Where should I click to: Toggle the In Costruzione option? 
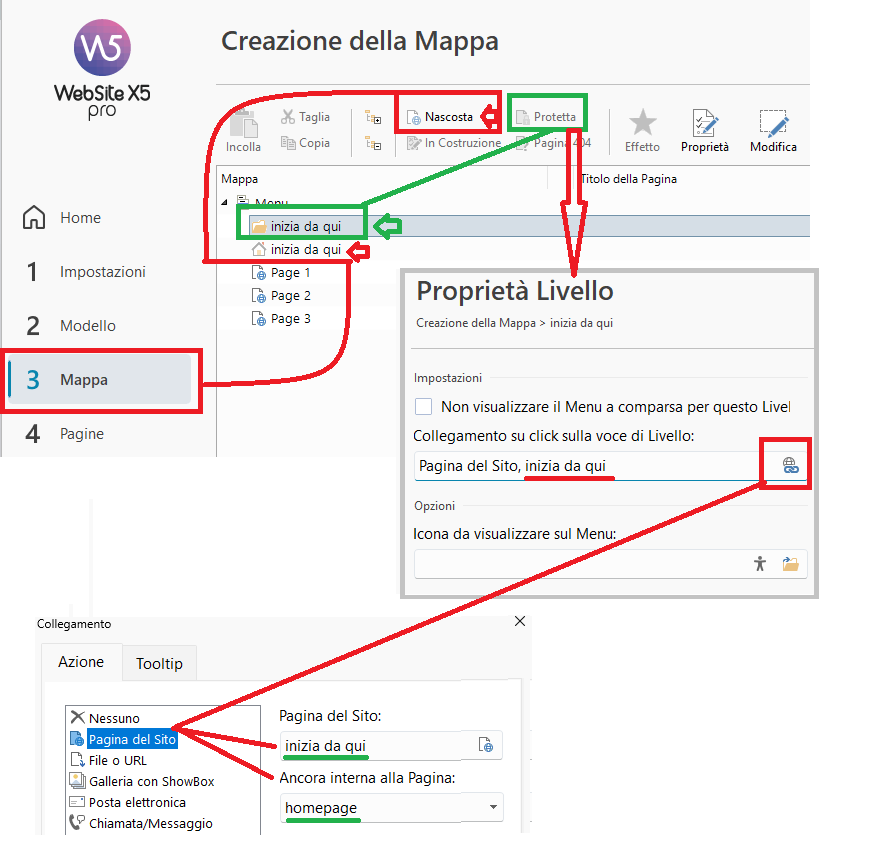(454, 143)
